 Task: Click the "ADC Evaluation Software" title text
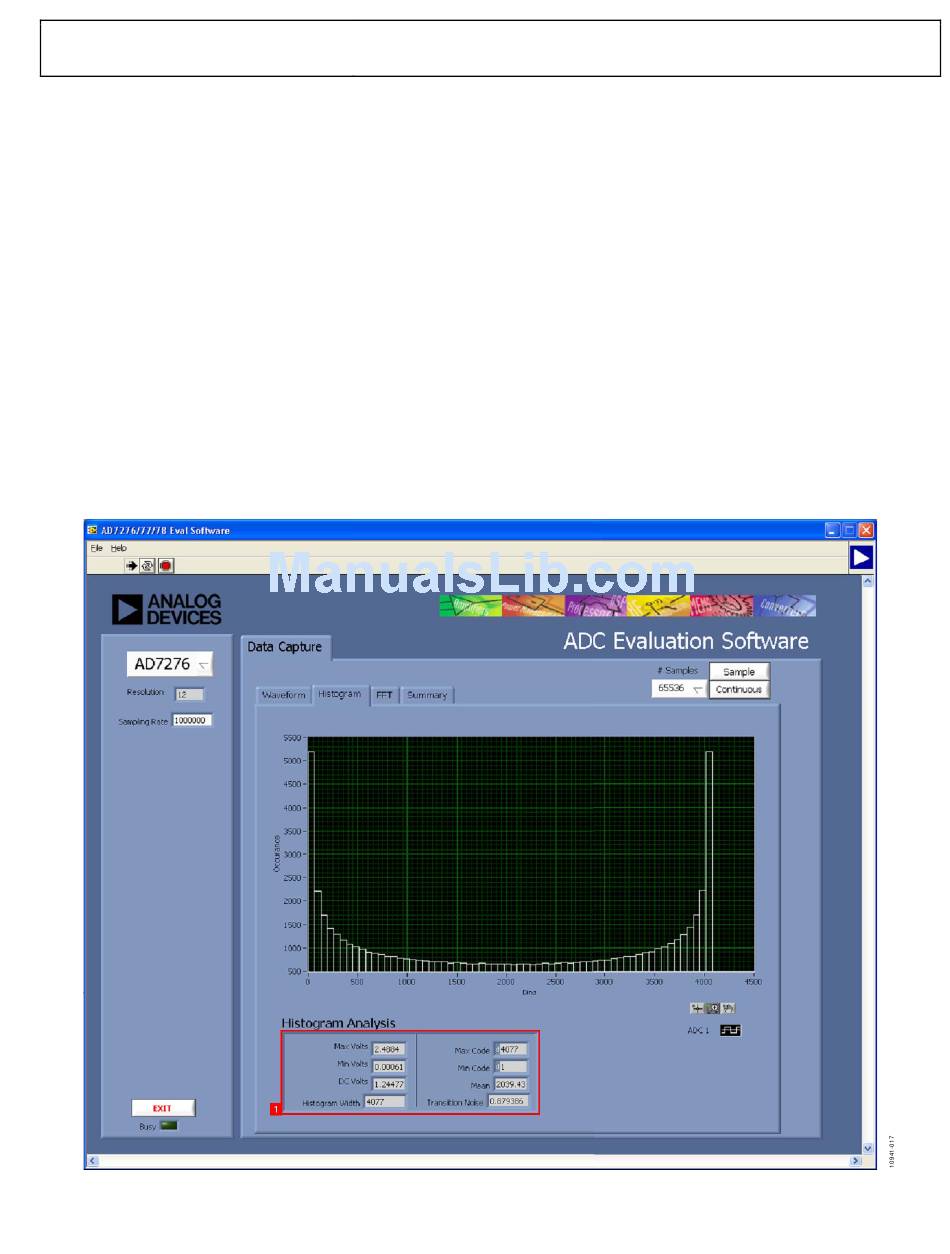tap(686, 641)
